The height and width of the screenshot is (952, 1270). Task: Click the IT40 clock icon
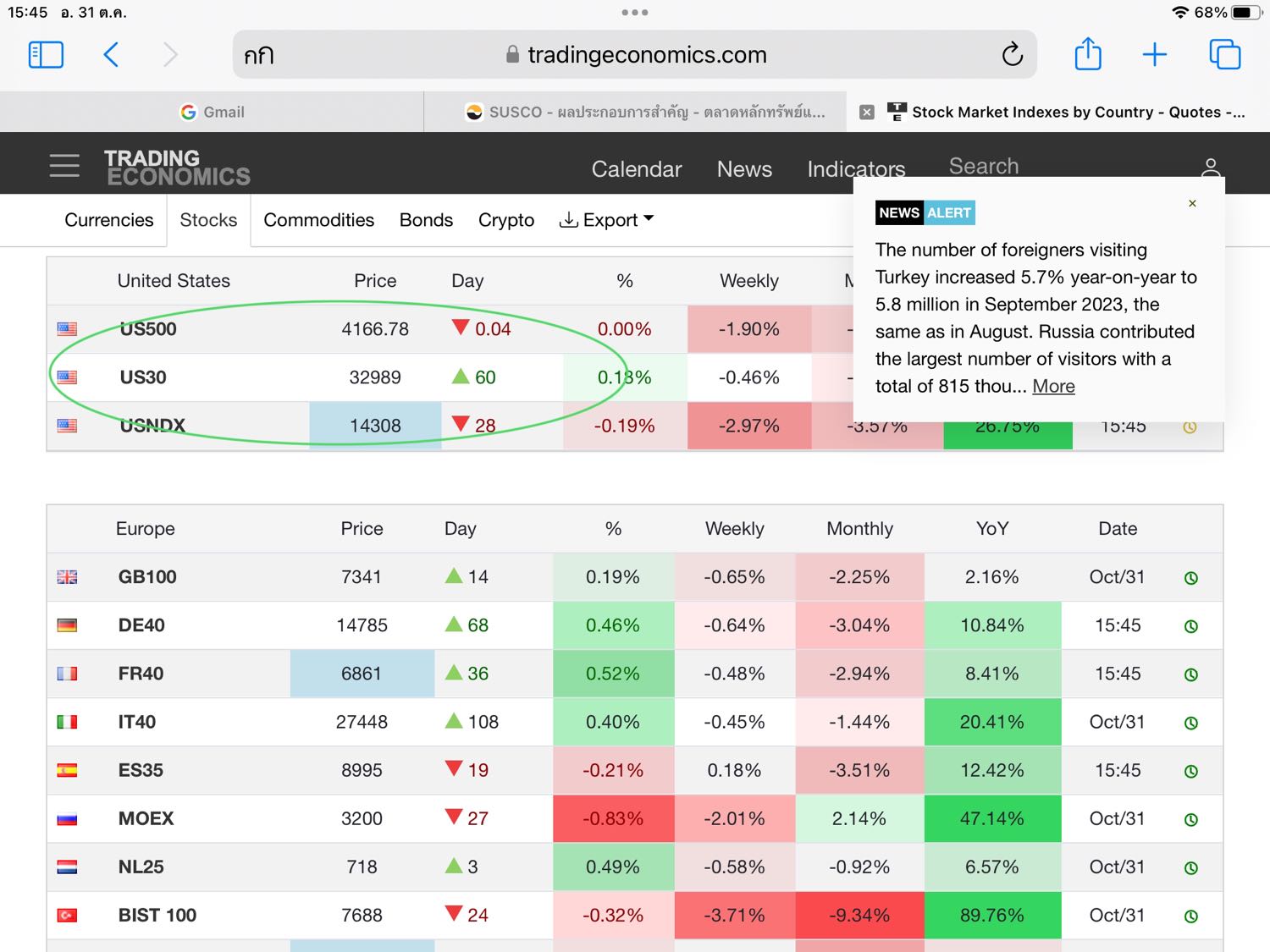click(1190, 723)
